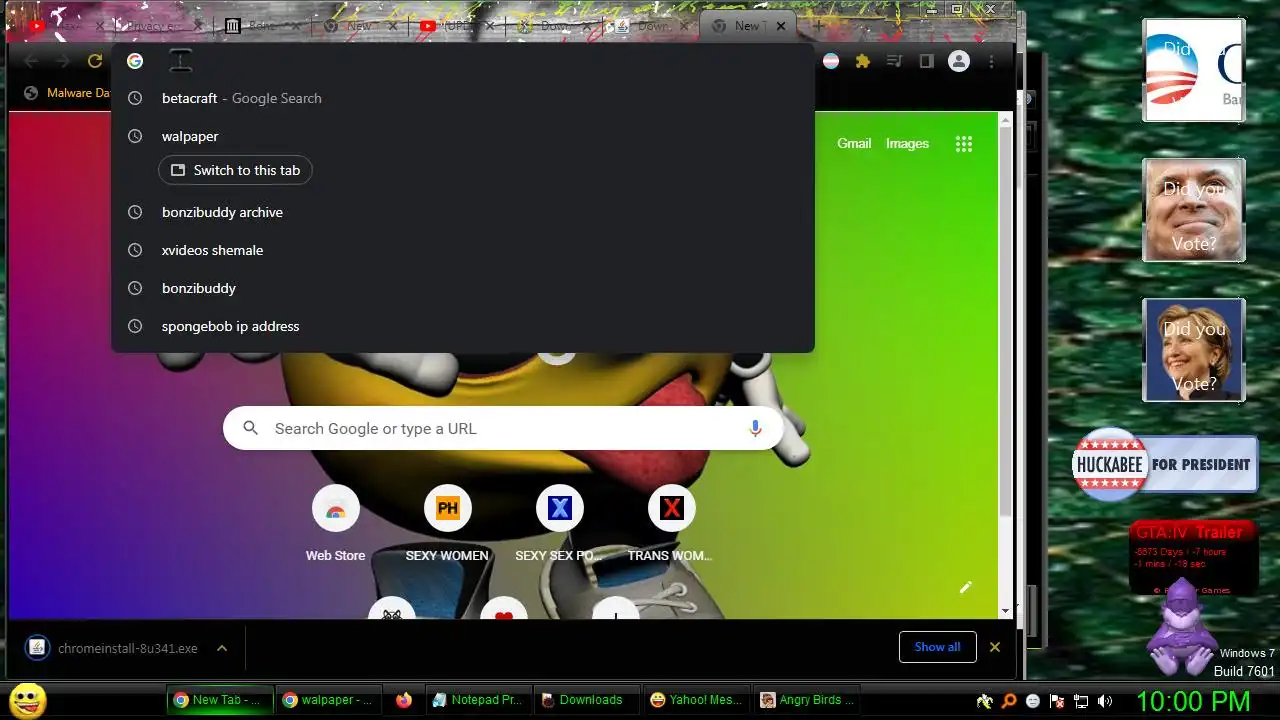The height and width of the screenshot is (720, 1280).
Task: Go back using the browser back arrow
Action: tap(31, 61)
